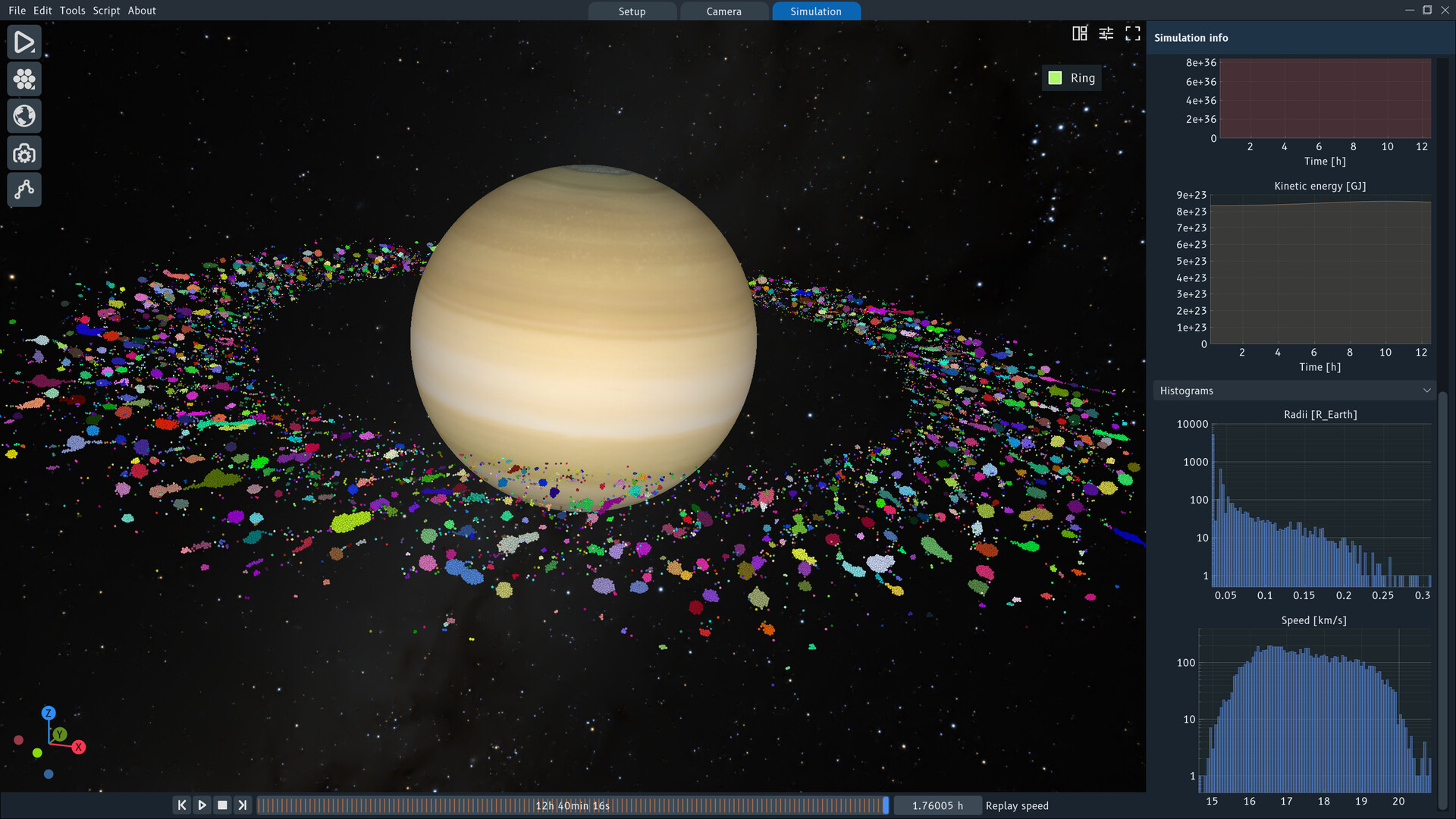Click the panel layout icon near top right
This screenshot has height=819, width=1456.
point(1079,33)
